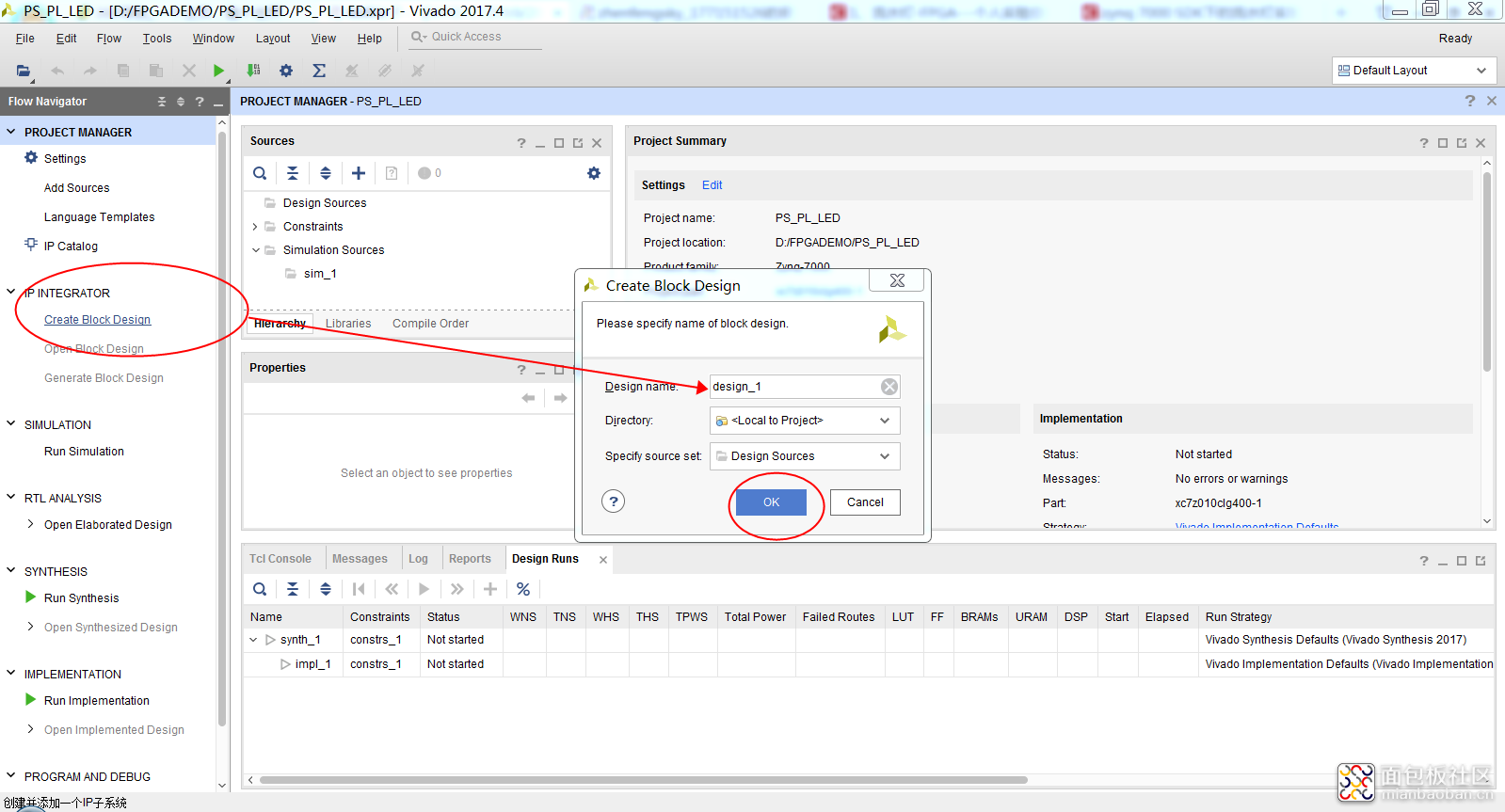Image resolution: width=1505 pixels, height=812 pixels.
Task: Search in the Sources panel
Action: (260, 173)
